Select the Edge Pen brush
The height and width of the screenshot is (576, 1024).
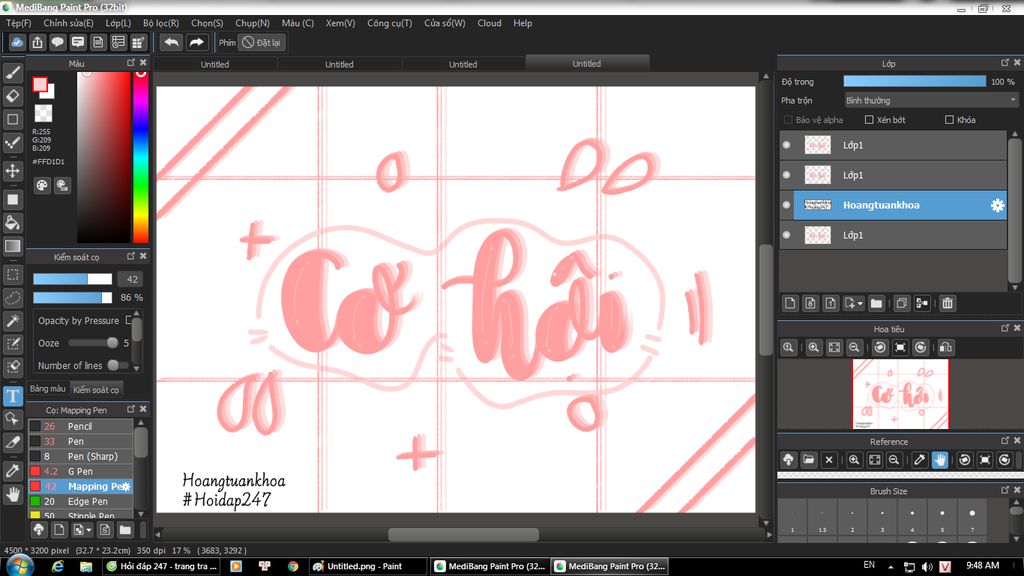coord(80,501)
